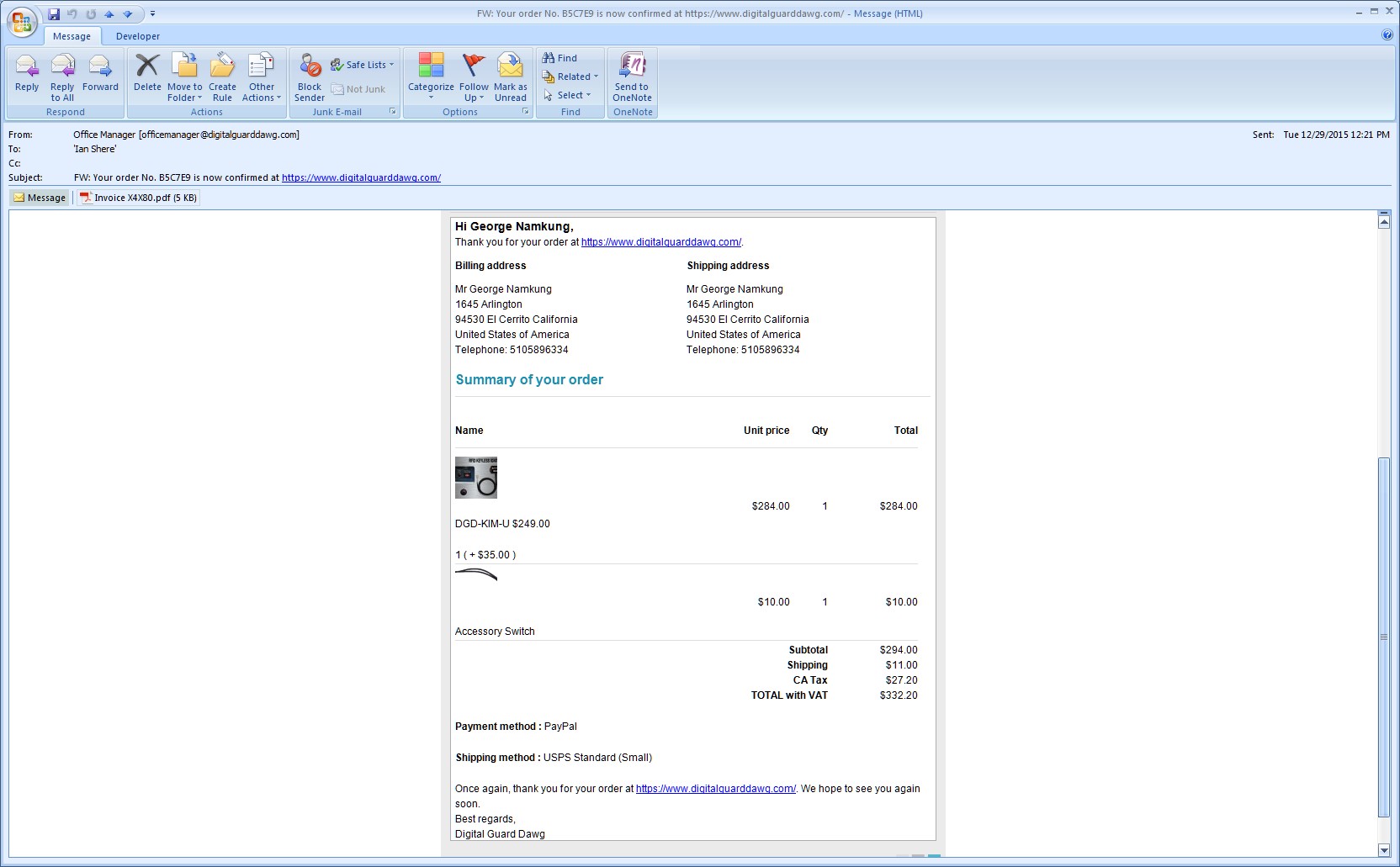
Task: Open the Junk E-mail options dialog launcher
Action: 392,112
